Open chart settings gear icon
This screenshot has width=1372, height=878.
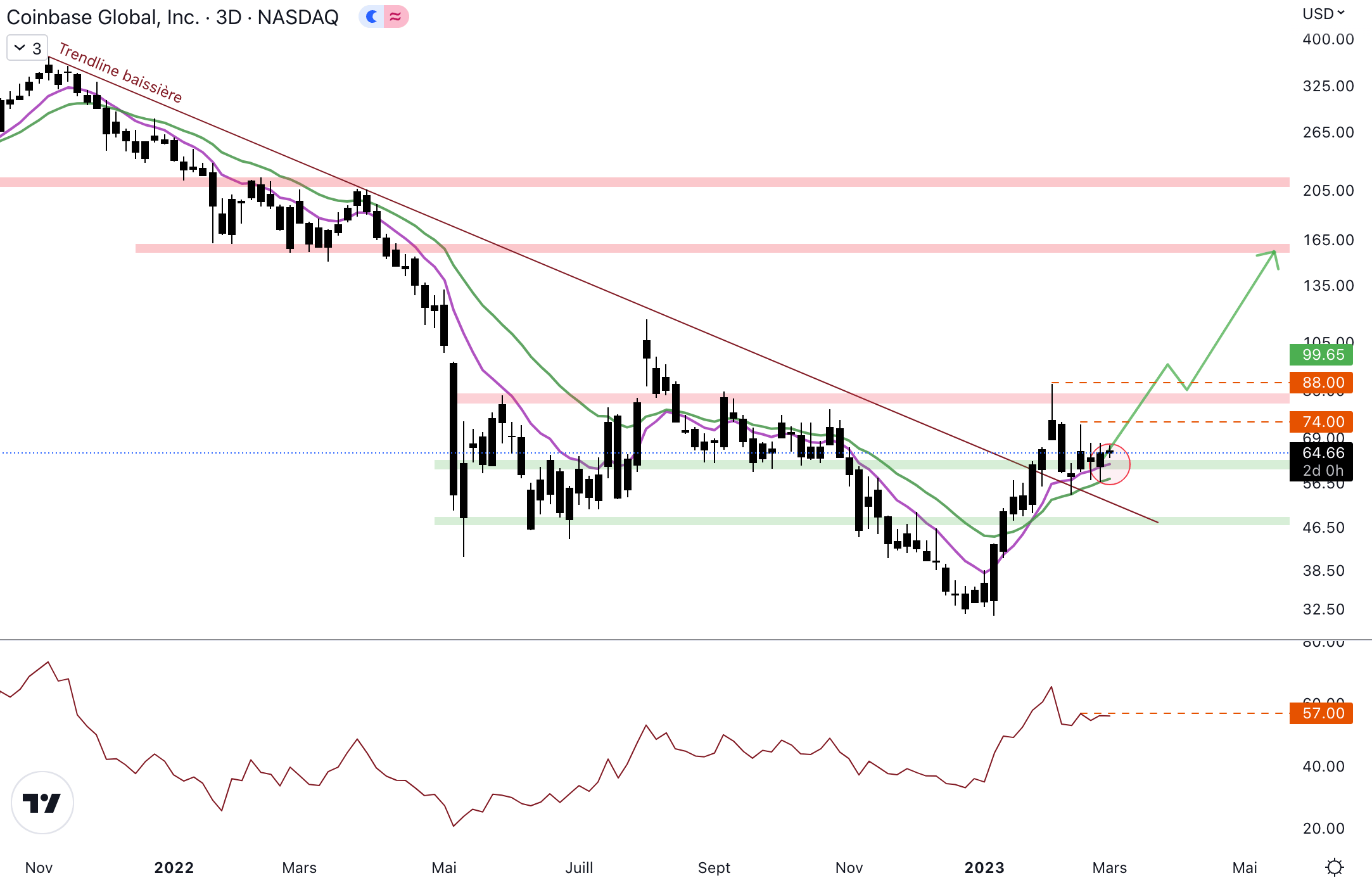tap(1334, 867)
